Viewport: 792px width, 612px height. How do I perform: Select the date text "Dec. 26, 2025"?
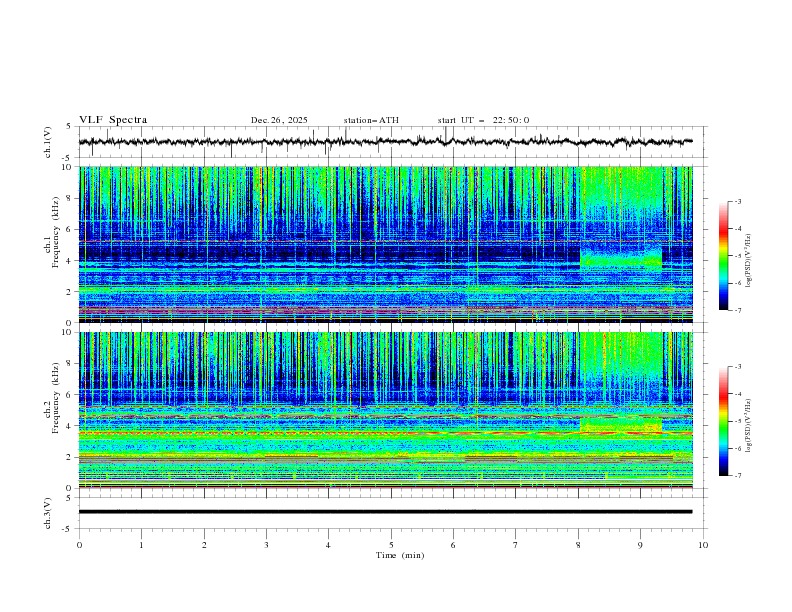coord(279,120)
